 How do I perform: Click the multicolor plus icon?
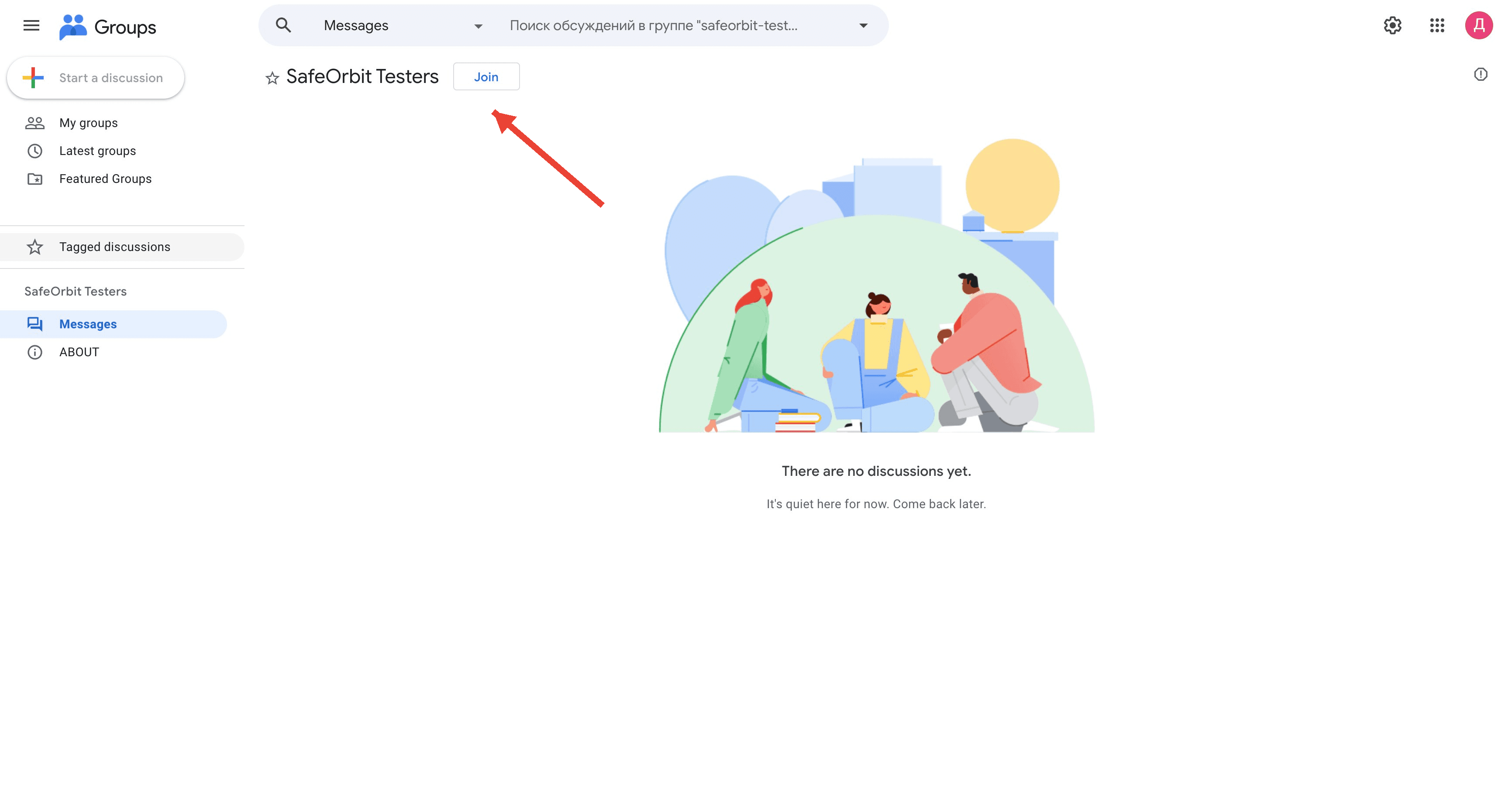point(33,78)
